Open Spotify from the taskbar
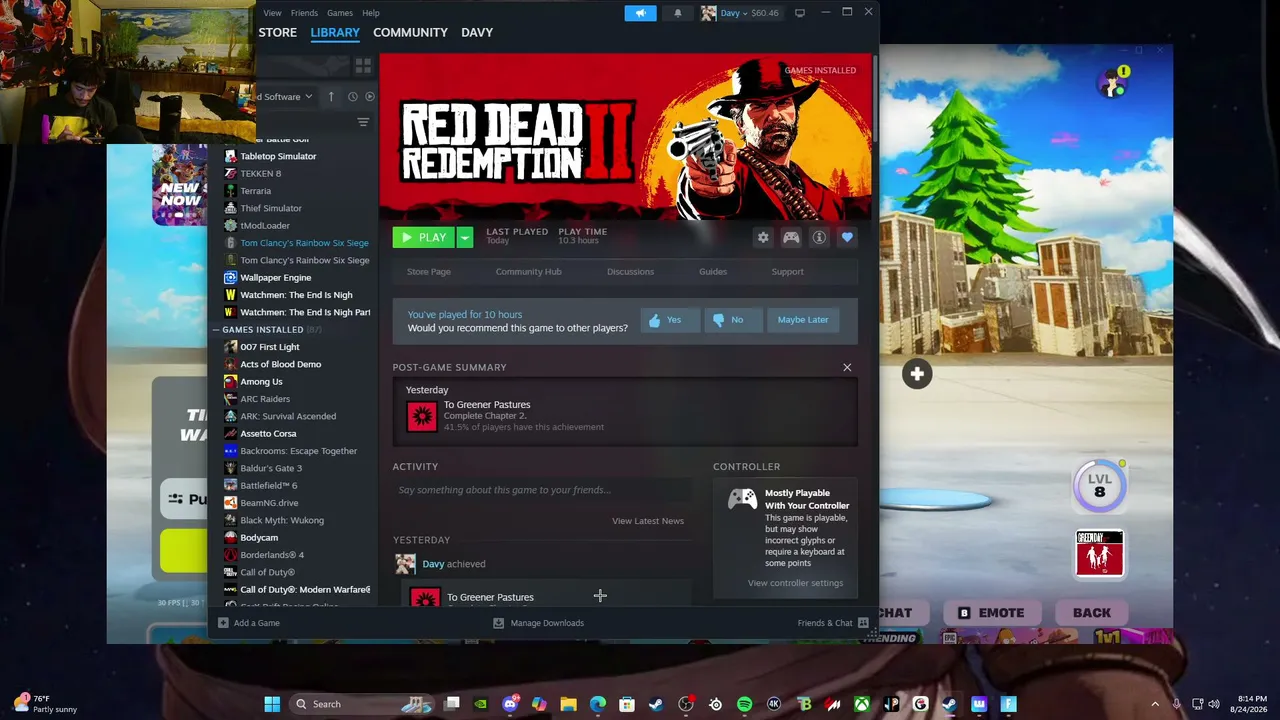The width and height of the screenshot is (1280, 720). [744, 704]
